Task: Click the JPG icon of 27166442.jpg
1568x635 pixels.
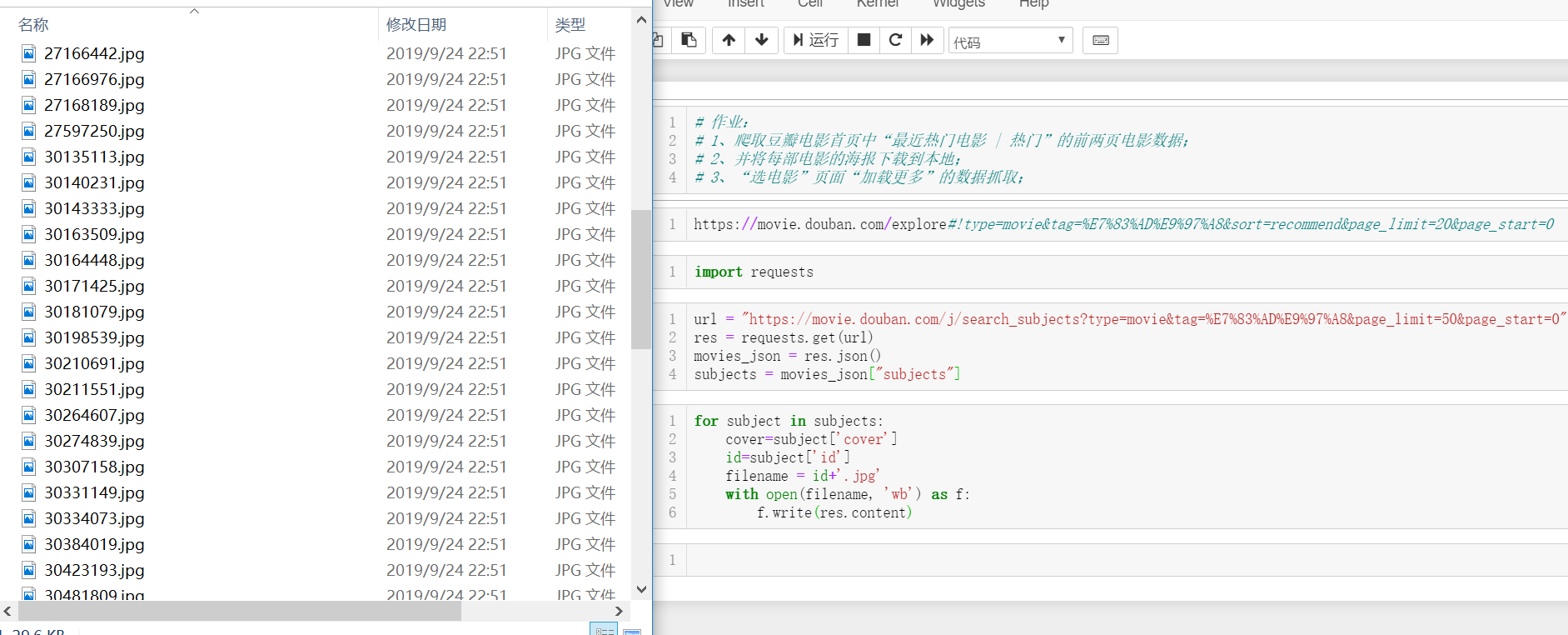Action: pos(29,54)
